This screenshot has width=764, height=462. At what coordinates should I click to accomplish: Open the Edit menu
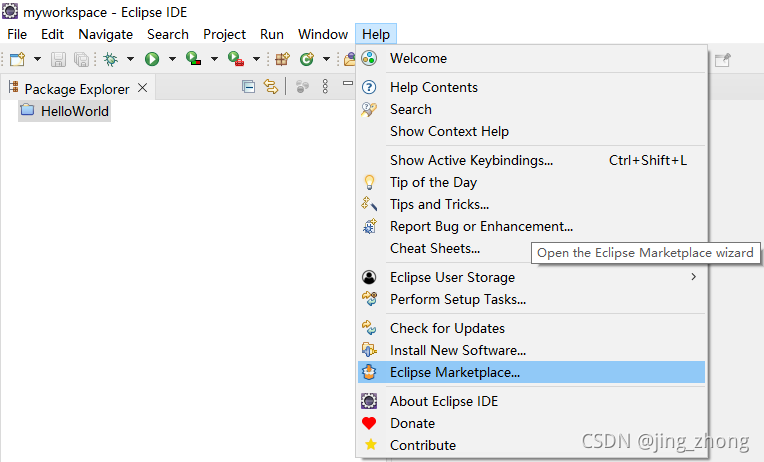point(52,35)
